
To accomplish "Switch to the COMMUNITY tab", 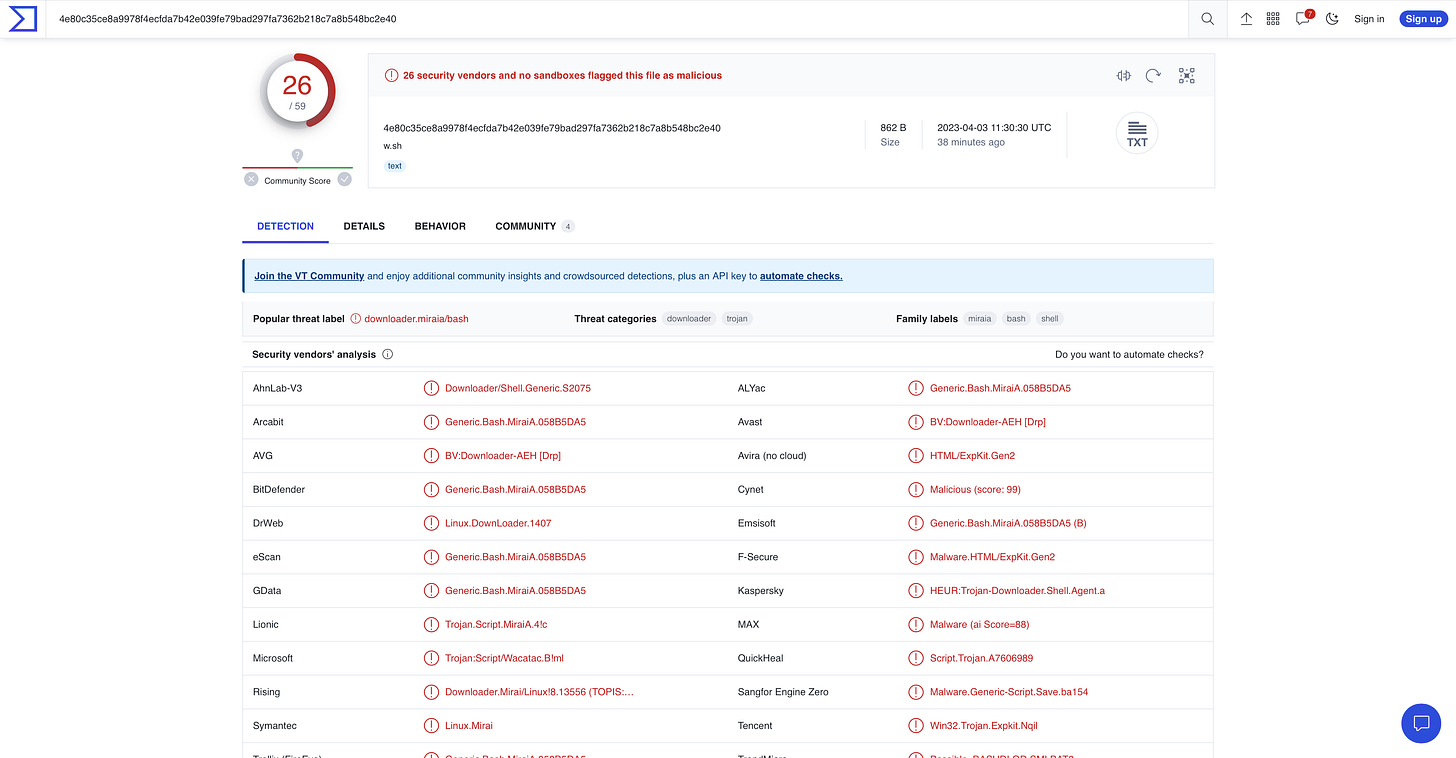I will [x=534, y=226].
